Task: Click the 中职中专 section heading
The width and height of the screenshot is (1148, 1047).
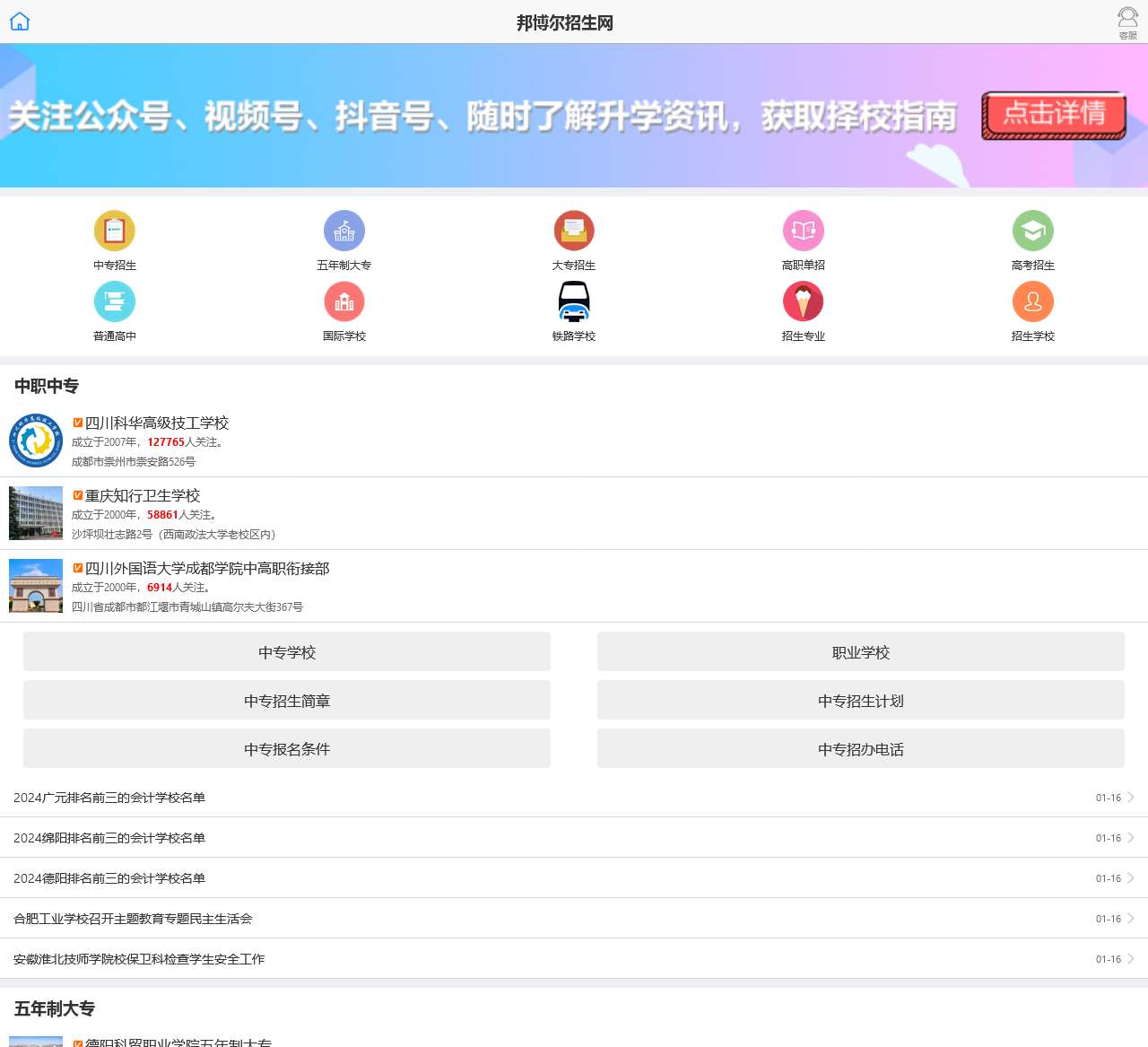Action: 47,386
